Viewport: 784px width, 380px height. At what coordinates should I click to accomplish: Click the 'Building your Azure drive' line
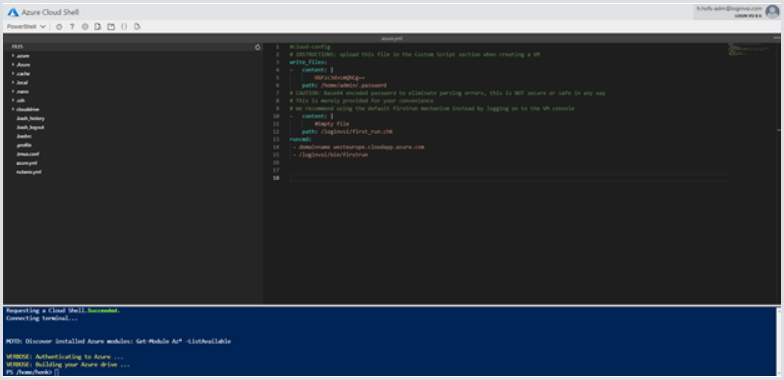(x=68, y=365)
